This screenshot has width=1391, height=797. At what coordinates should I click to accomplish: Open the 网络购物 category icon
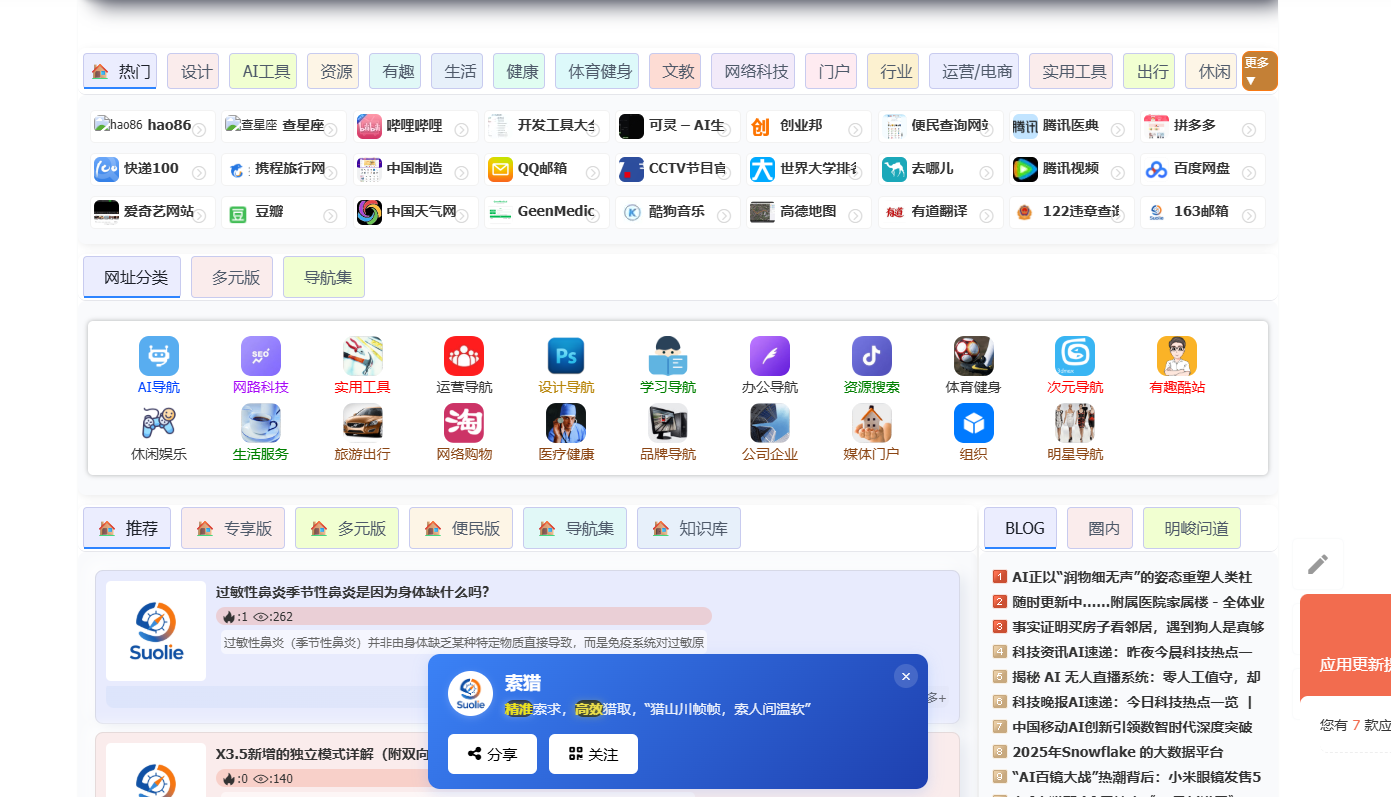click(x=464, y=423)
